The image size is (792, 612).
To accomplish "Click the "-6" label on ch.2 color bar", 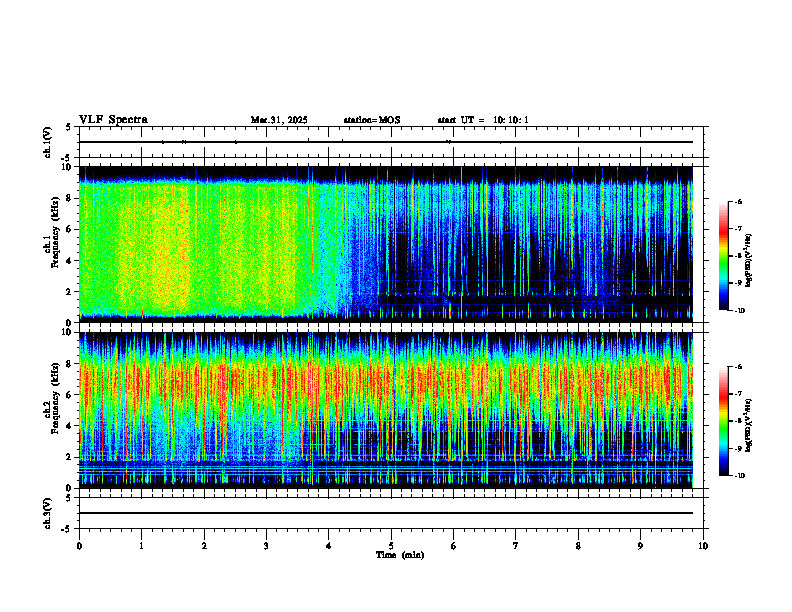I will [x=738, y=367].
